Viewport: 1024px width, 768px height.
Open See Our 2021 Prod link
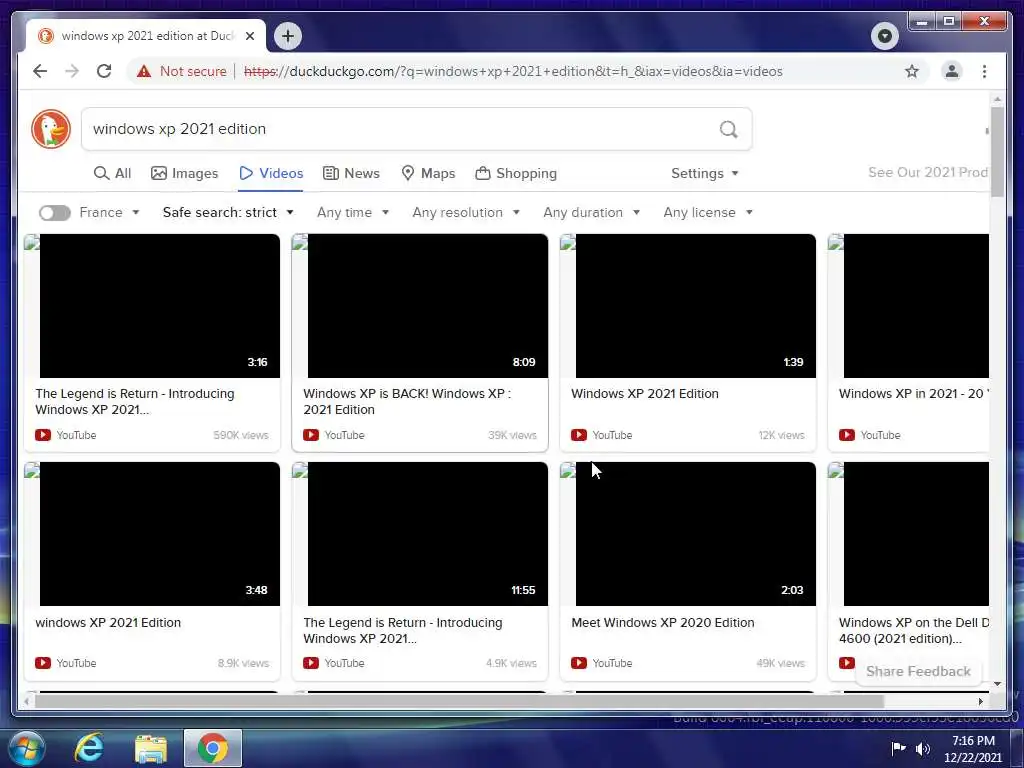pos(927,172)
